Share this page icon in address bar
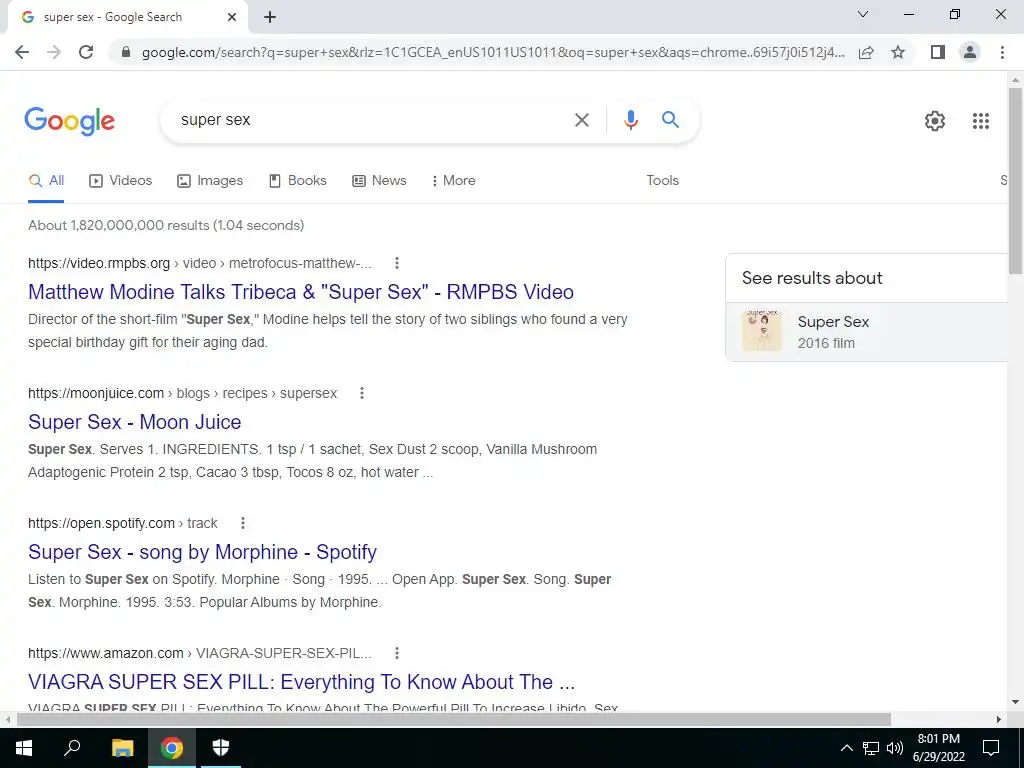1024x768 pixels. (x=866, y=52)
